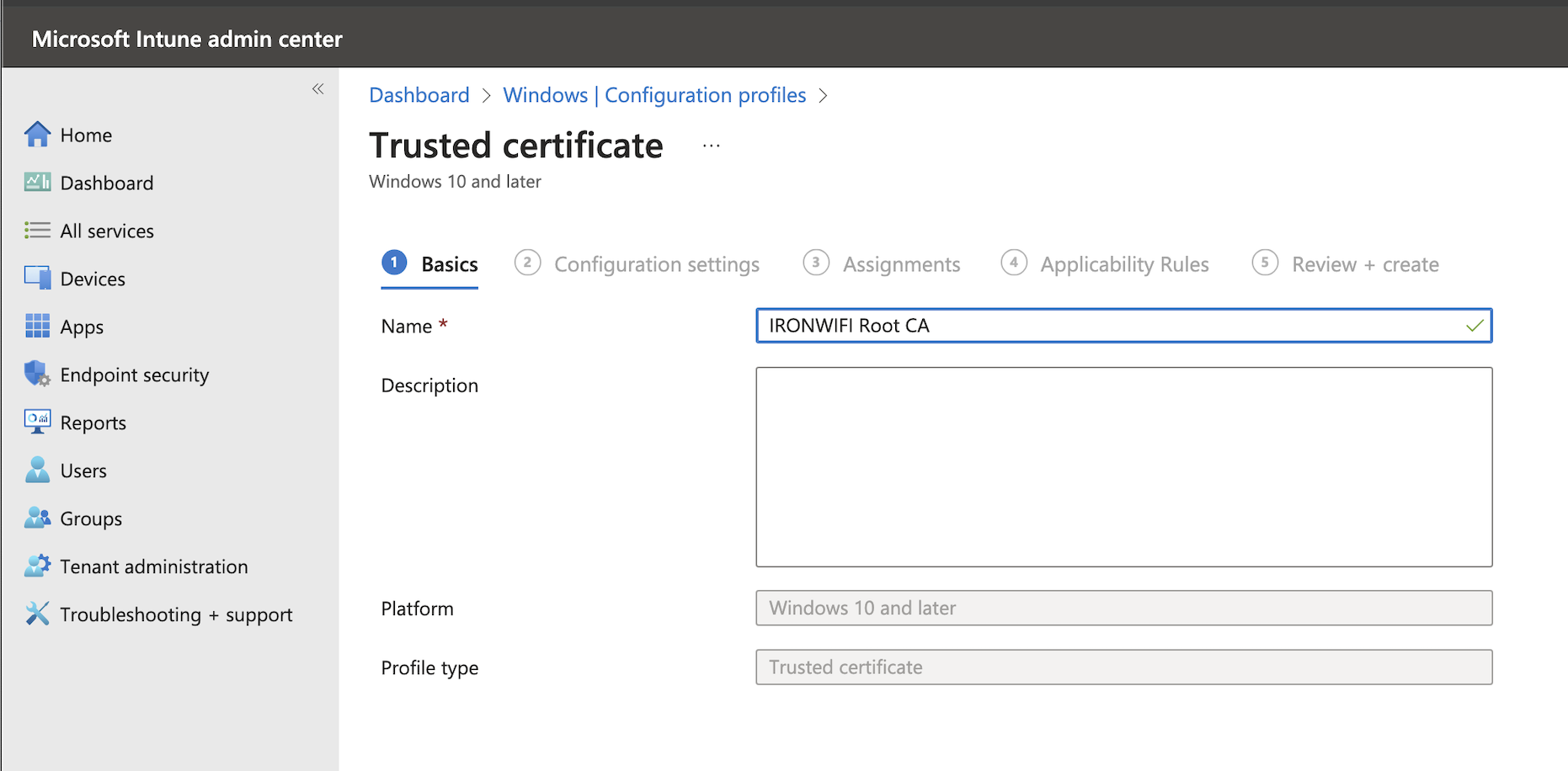Image resolution: width=1568 pixels, height=771 pixels.
Task: Open the Assignments step
Action: pyautogui.click(x=901, y=263)
